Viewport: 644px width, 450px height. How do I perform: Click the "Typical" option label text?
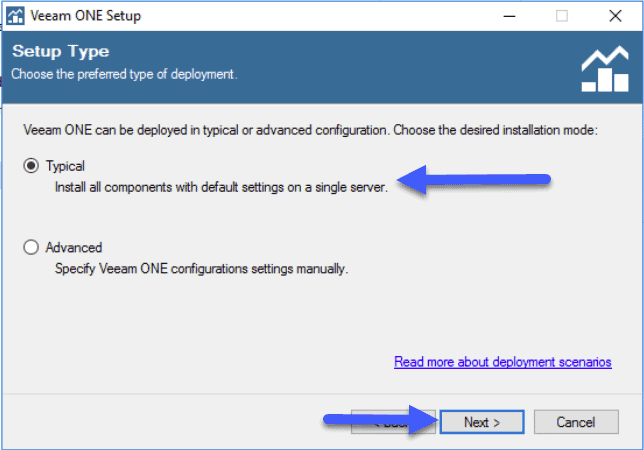pos(65,166)
